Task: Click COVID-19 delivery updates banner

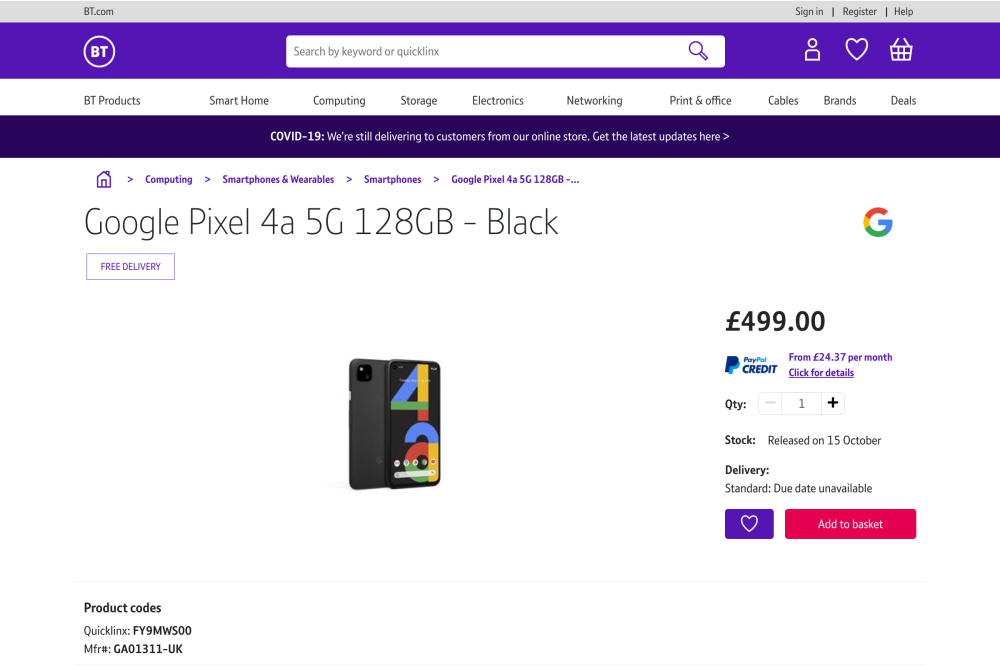Action: (x=499, y=137)
